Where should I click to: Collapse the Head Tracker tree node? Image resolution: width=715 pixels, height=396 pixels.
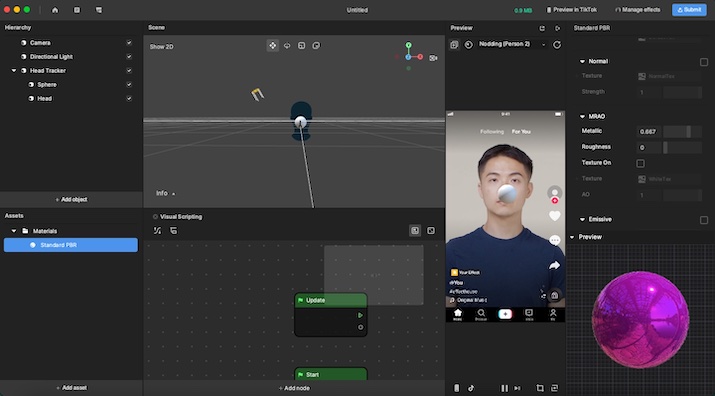pyautogui.click(x=14, y=71)
